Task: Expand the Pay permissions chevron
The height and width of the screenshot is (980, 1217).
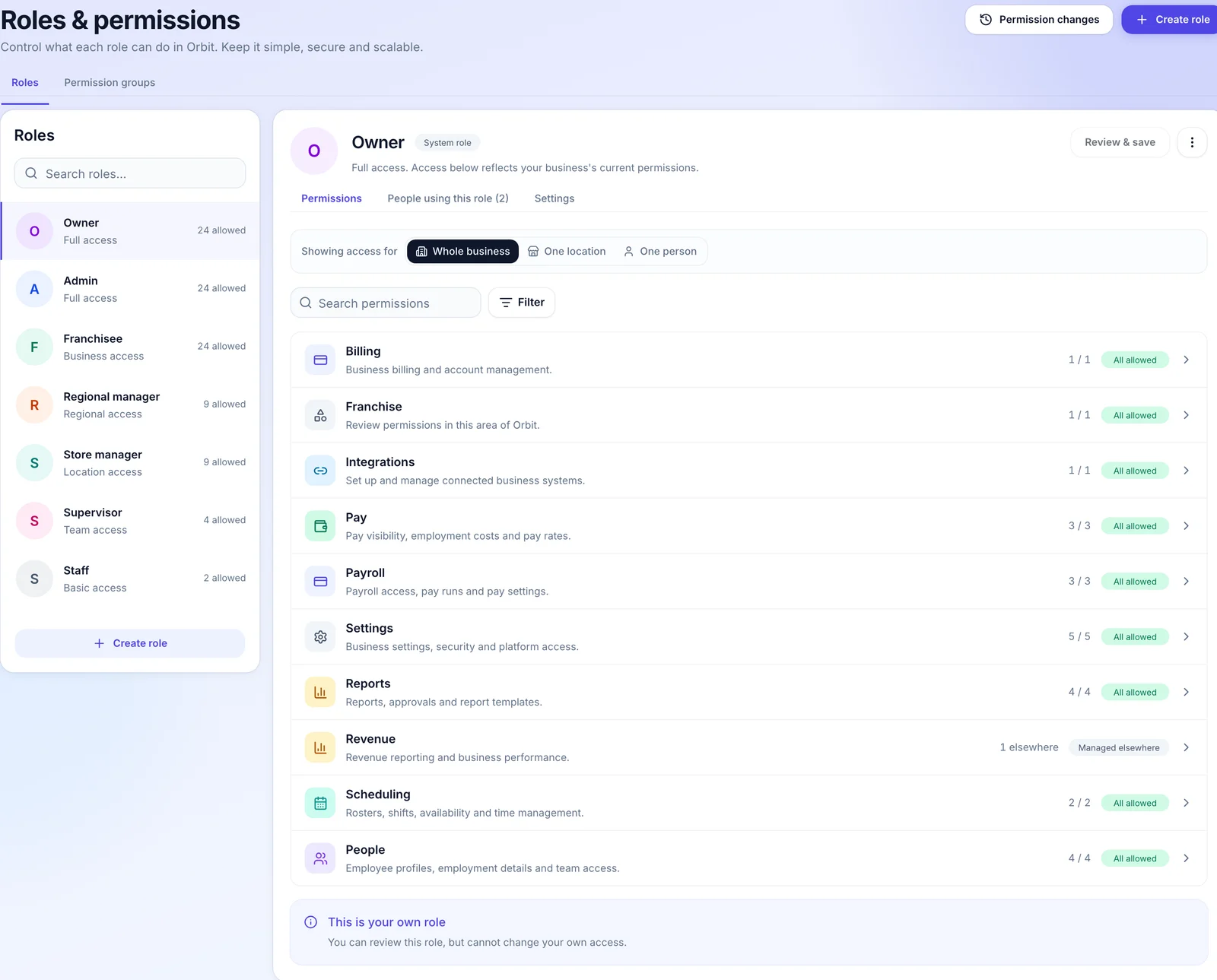Action: (x=1186, y=526)
